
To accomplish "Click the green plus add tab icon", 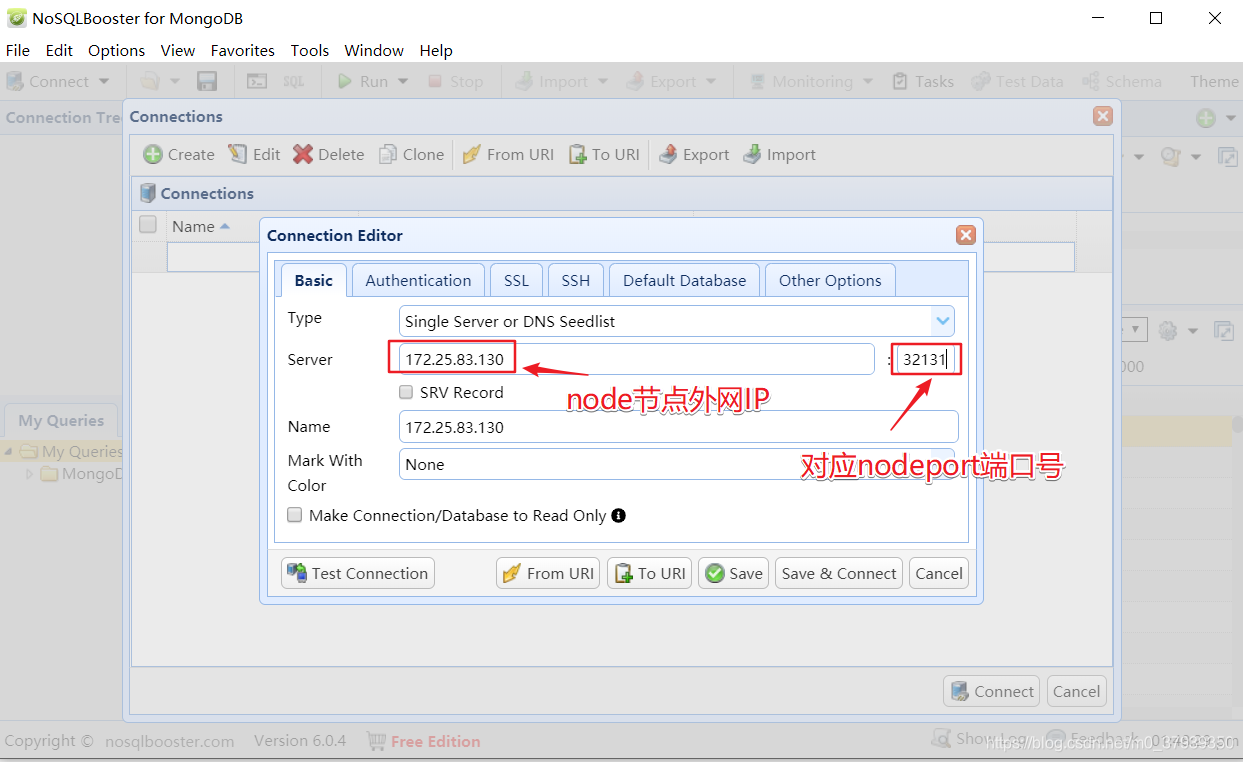I will (x=1206, y=118).
